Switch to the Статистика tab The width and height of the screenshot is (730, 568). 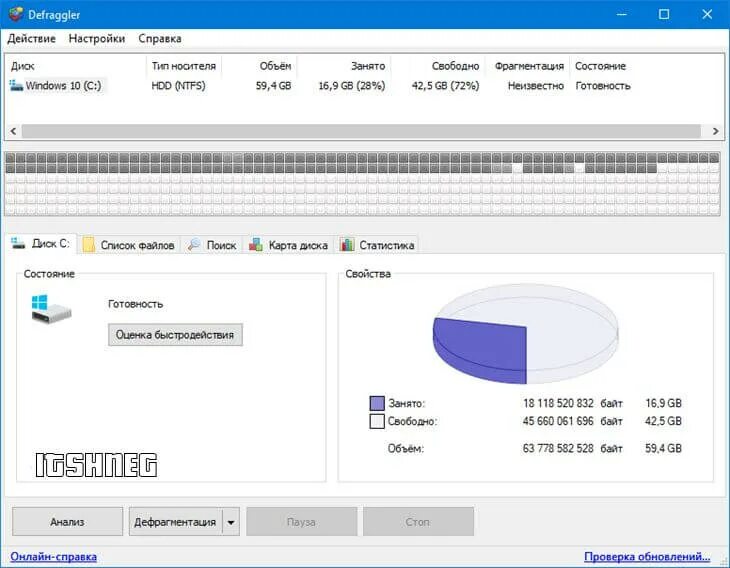click(377, 245)
